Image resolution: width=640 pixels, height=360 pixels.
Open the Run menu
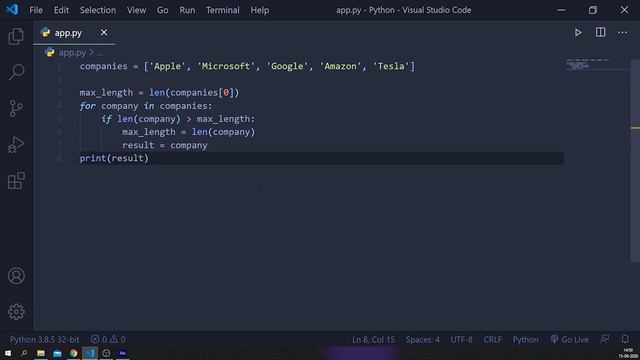pyautogui.click(x=187, y=10)
